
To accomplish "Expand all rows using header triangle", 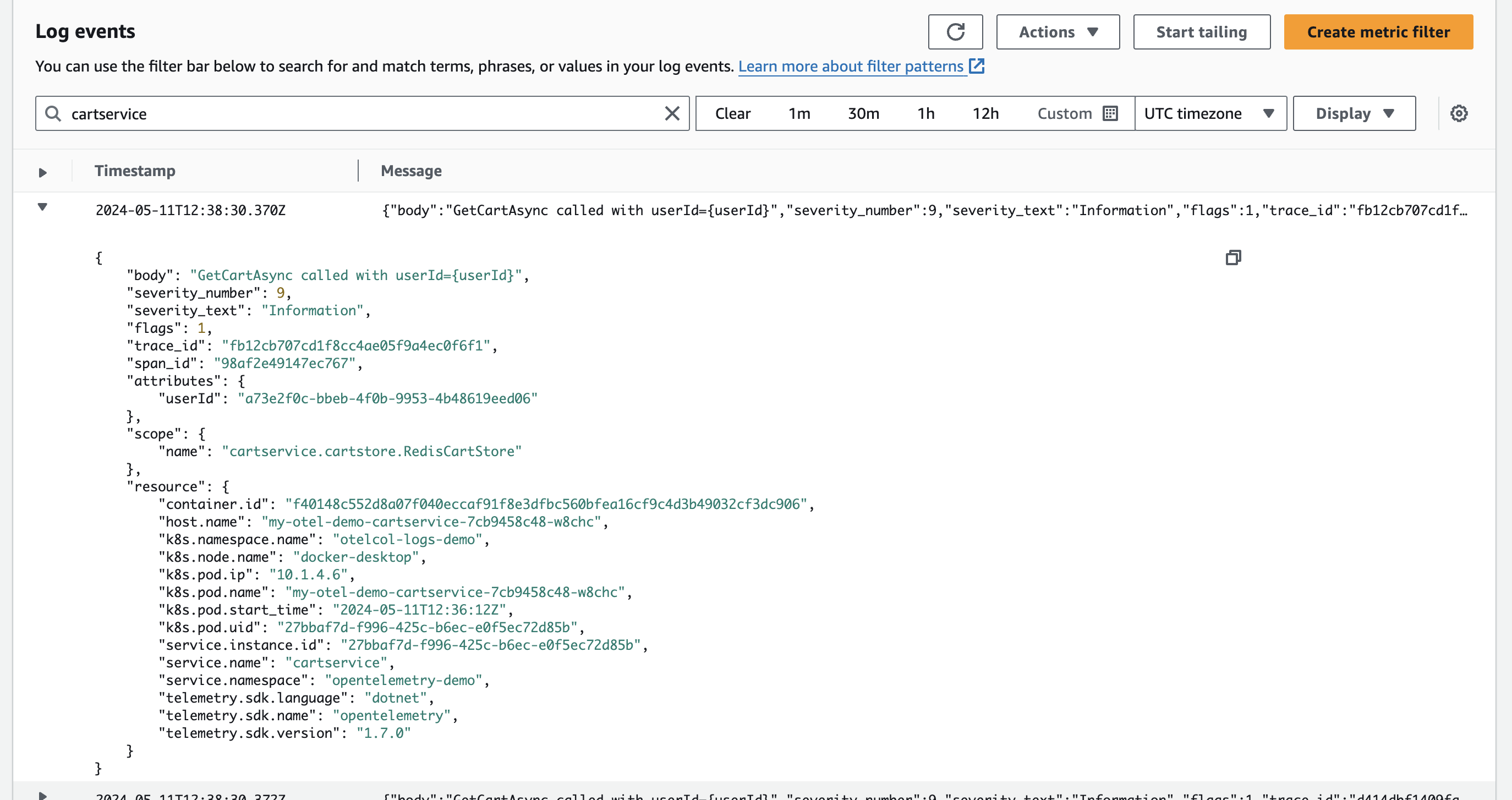I will [x=42, y=173].
